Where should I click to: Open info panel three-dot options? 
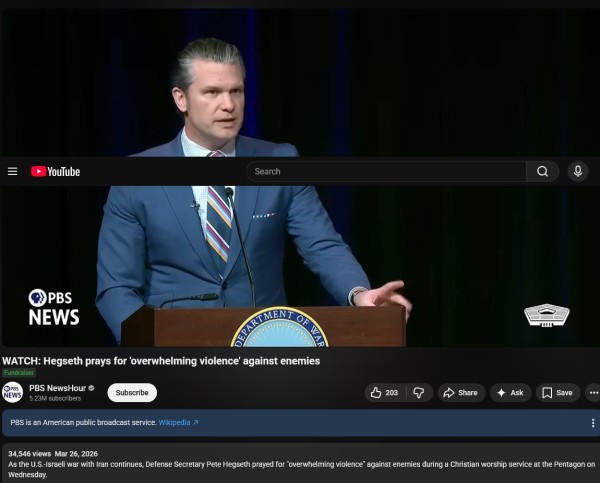coord(592,423)
